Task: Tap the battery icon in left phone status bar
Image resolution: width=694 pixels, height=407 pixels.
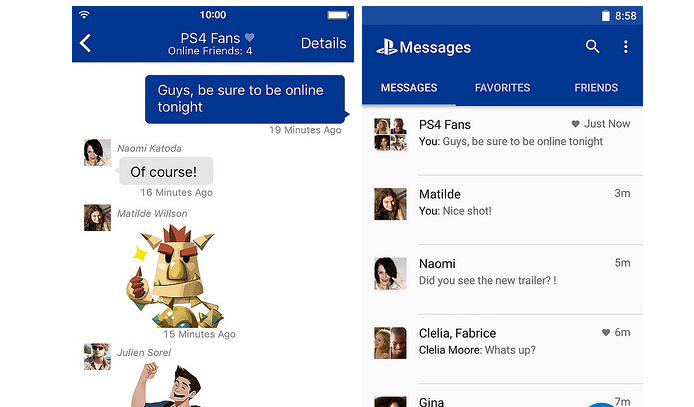Action: tap(338, 15)
